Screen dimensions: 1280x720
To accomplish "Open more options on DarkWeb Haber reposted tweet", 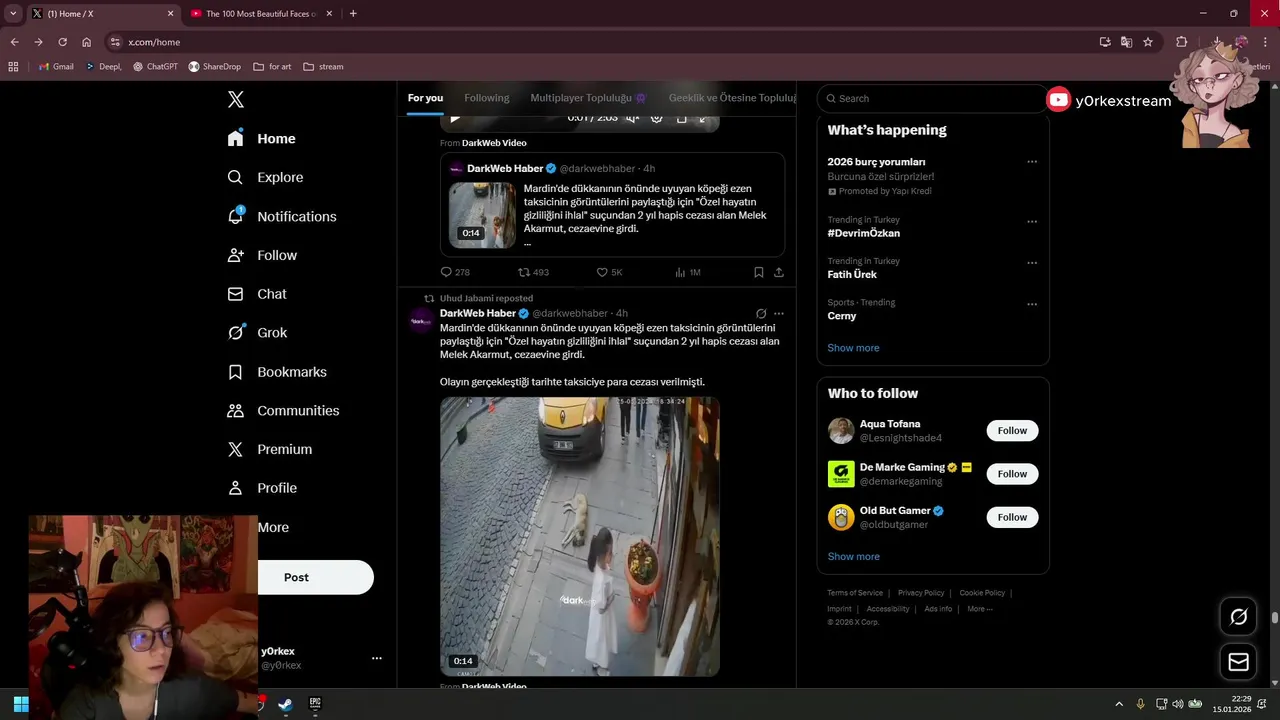I will 779,313.
